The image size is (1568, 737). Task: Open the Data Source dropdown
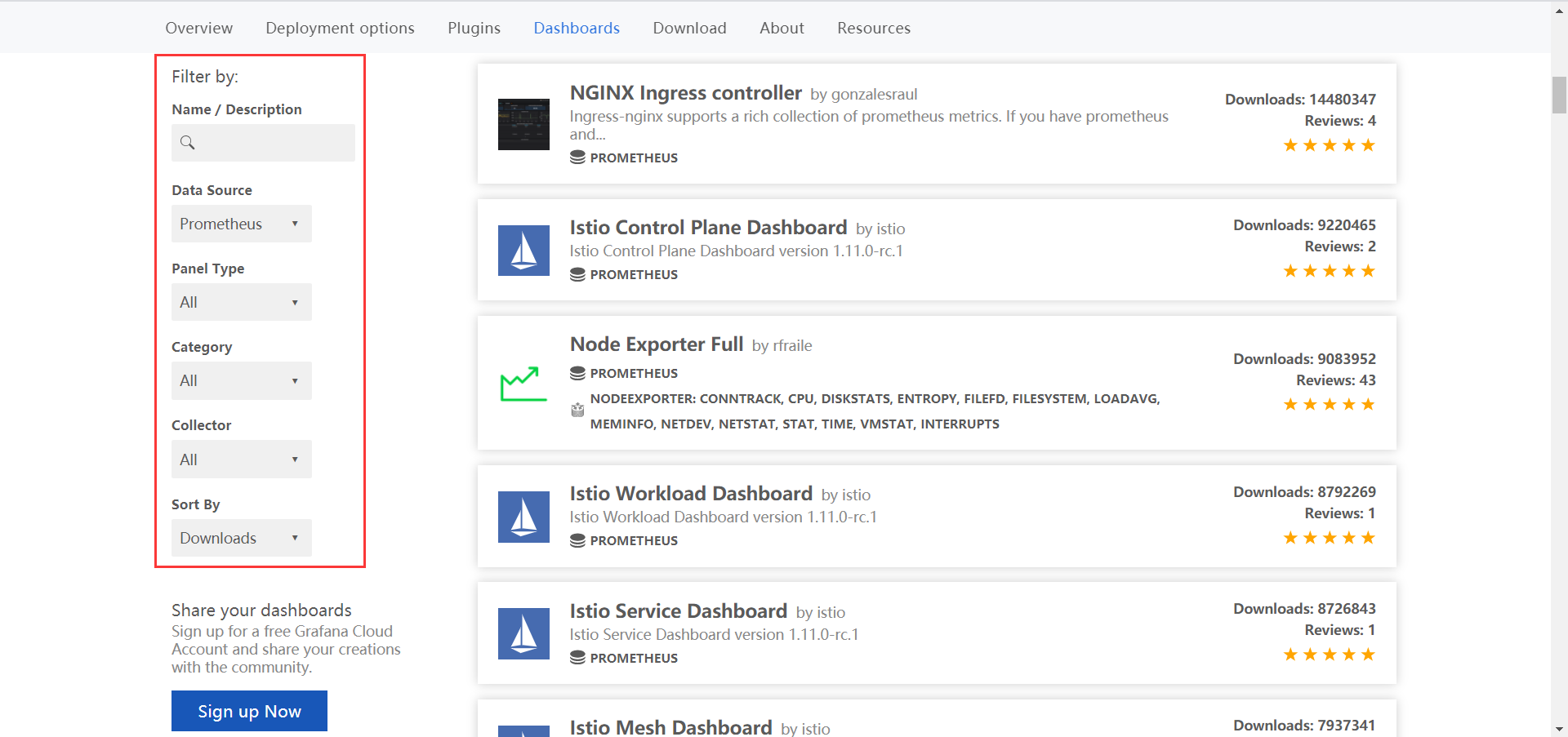pyautogui.click(x=241, y=224)
